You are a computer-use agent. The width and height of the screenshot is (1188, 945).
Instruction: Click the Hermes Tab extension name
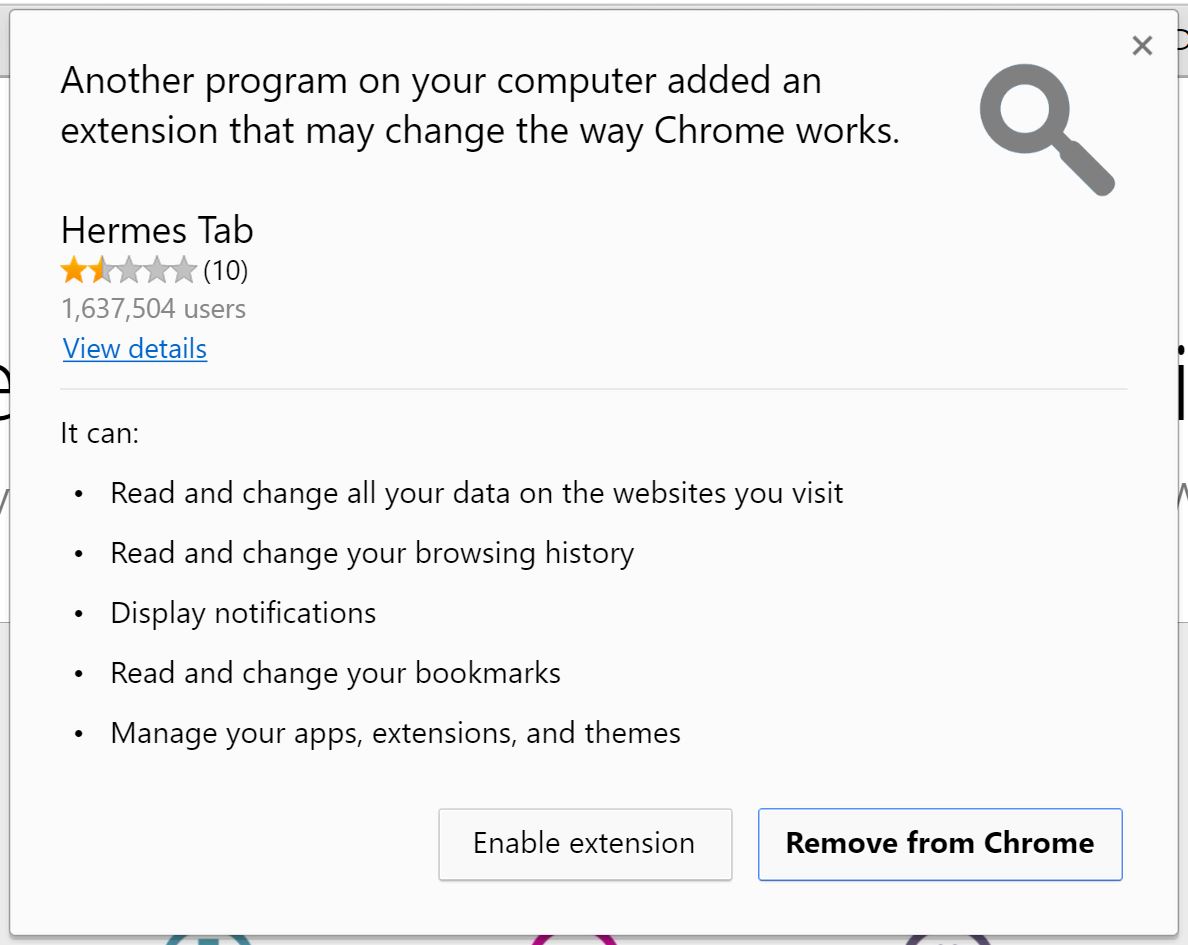157,230
